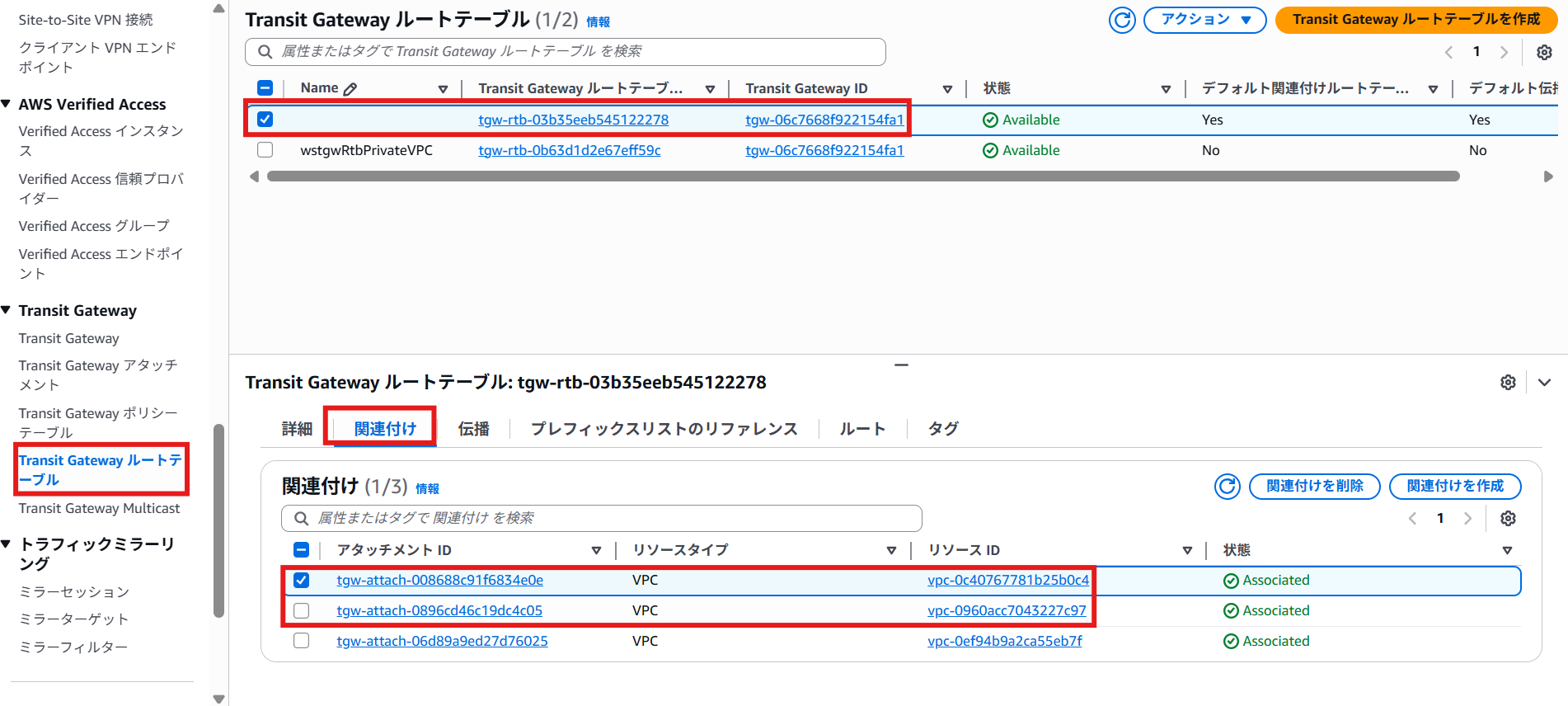Collapse the トラフィックミラーリング section
The image size is (1568, 706).
(x=7, y=544)
